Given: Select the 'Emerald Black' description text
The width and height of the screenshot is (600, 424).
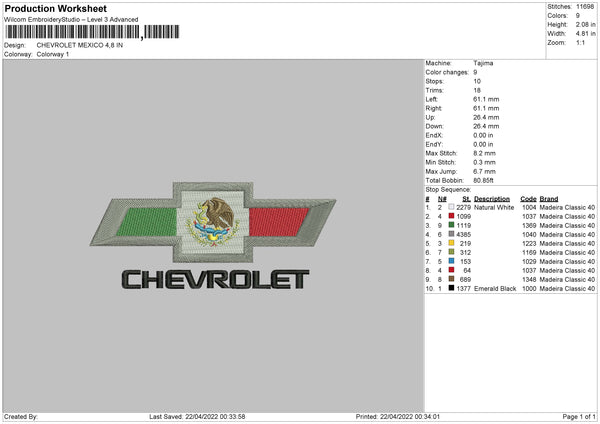Looking at the screenshot, I should tap(495, 289).
